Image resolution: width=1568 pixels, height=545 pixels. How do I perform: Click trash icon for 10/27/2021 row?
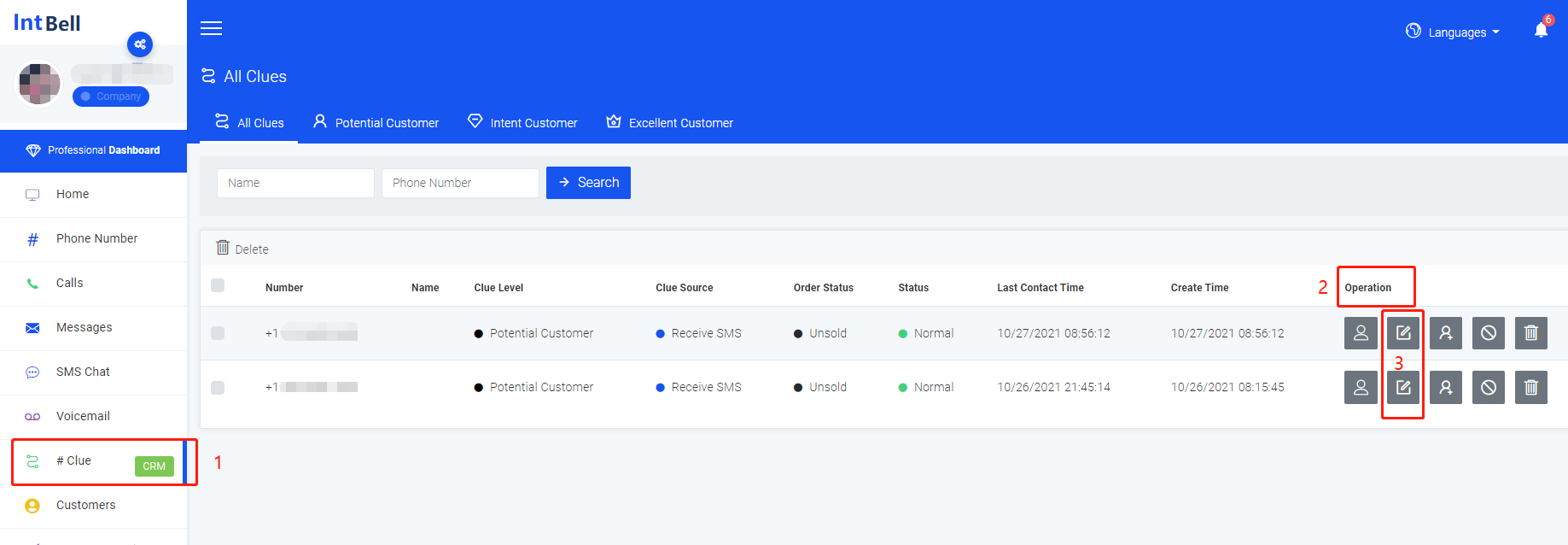pyautogui.click(x=1531, y=333)
